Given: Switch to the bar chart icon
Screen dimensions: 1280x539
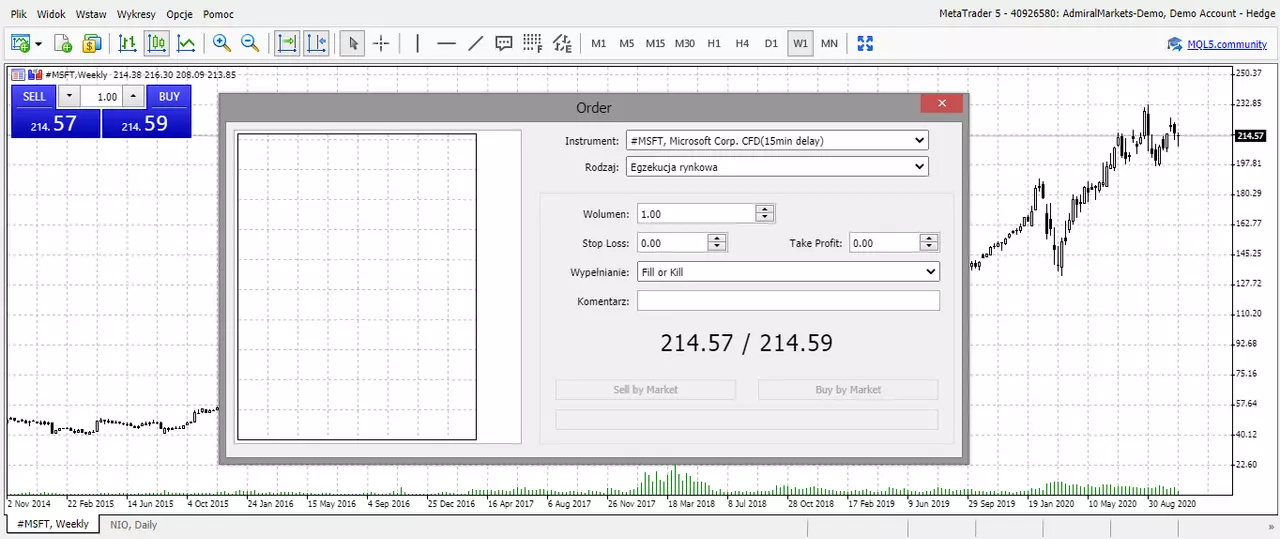Looking at the screenshot, I should tap(128, 43).
